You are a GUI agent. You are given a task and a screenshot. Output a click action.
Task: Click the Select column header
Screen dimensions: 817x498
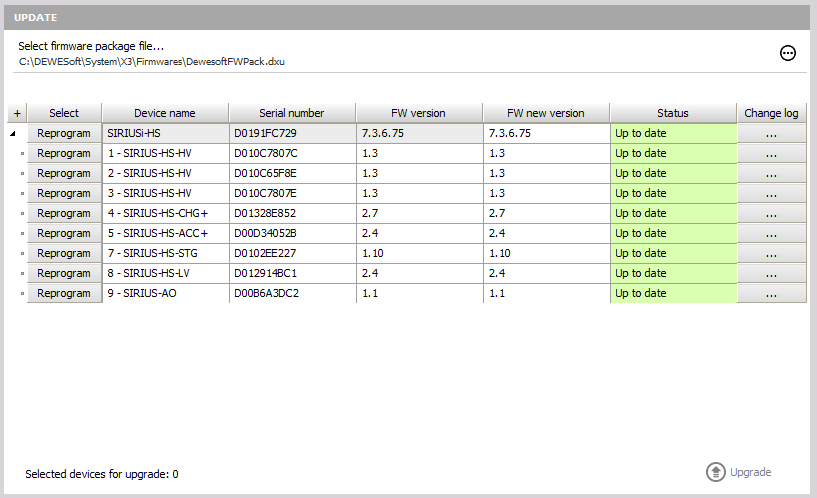[64, 113]
